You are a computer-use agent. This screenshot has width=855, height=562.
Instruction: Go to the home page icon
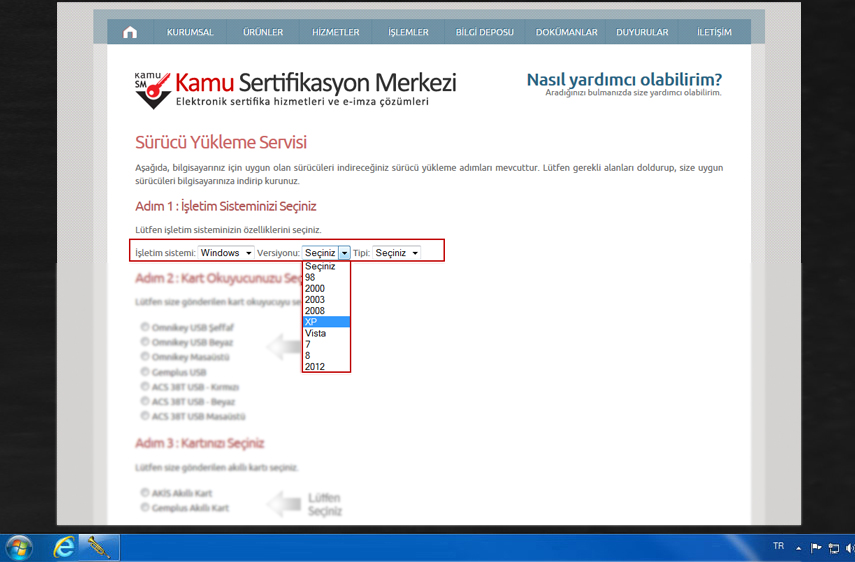click(130, 32)
